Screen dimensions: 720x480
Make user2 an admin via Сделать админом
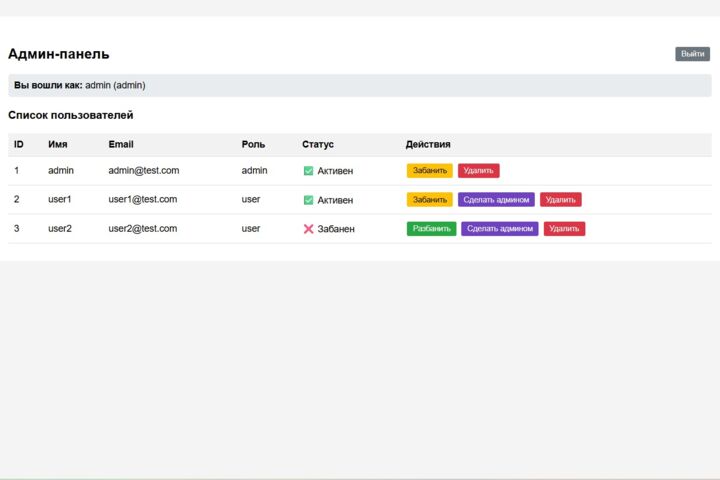click(500, 229)
